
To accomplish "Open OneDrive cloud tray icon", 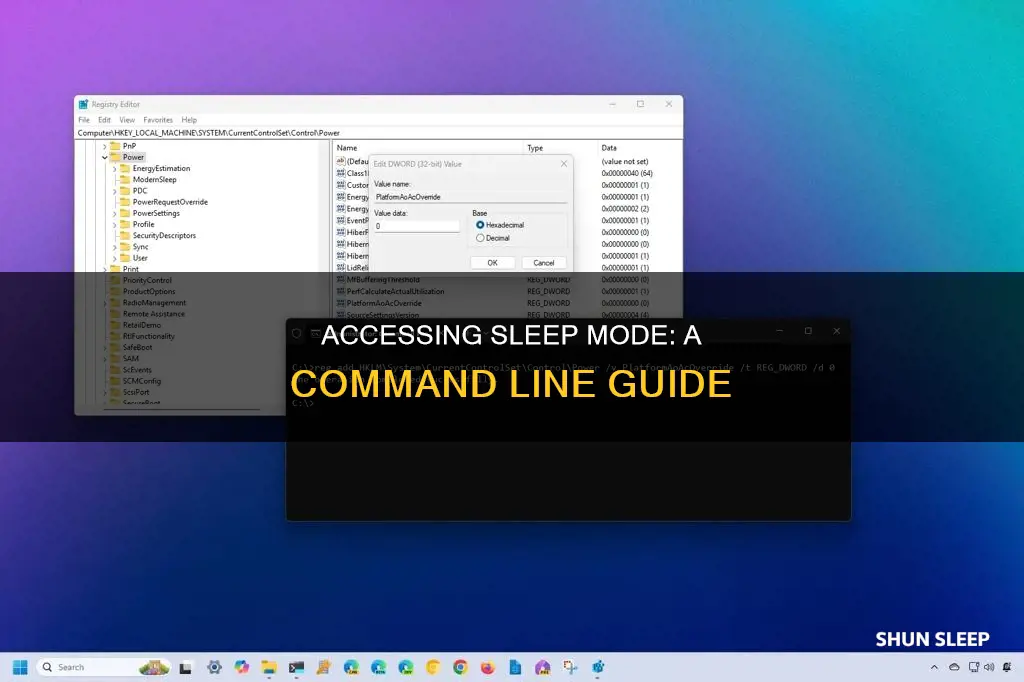I will coord(954,667).
